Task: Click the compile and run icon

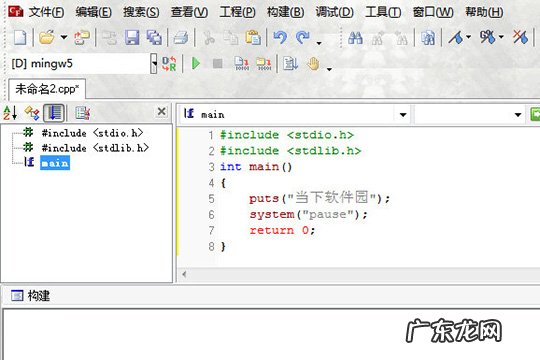Action: coord(169,64)
